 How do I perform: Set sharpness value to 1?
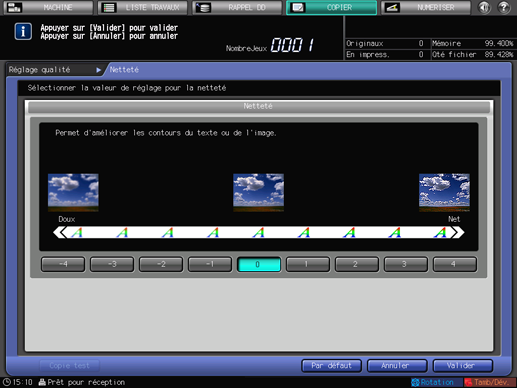308,264
